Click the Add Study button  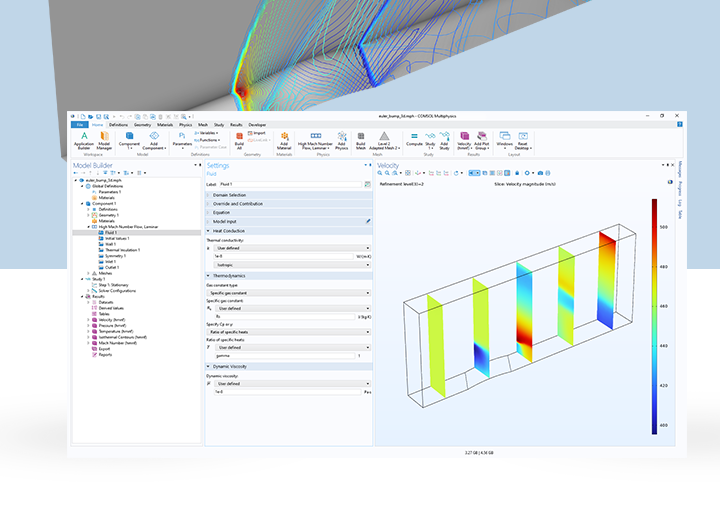click(x=444, y=140)
